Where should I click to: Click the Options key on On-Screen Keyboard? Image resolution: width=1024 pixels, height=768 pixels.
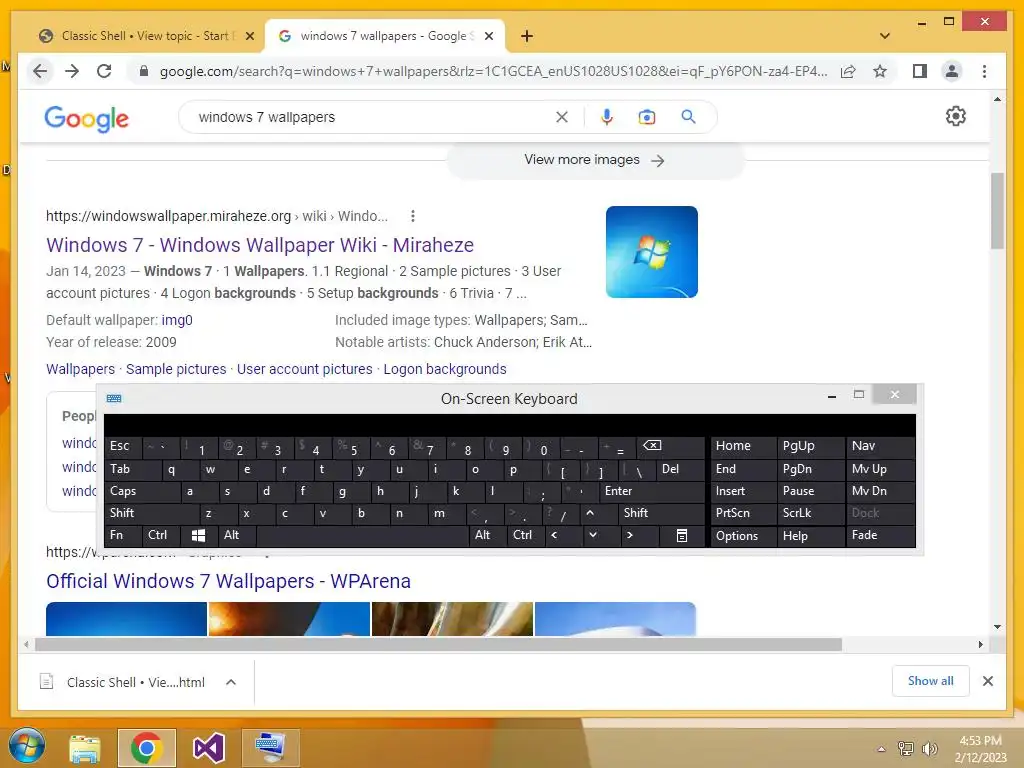click(x=743, y=536)
